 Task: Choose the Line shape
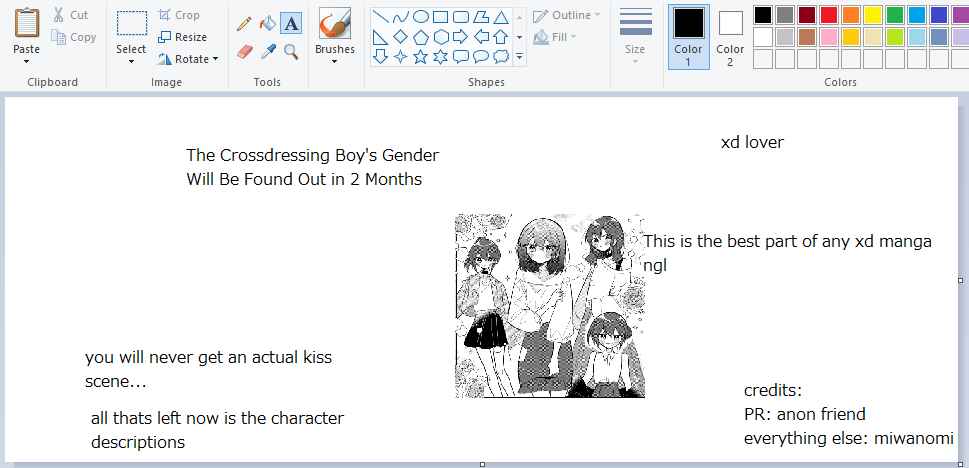tap(381, 17)
